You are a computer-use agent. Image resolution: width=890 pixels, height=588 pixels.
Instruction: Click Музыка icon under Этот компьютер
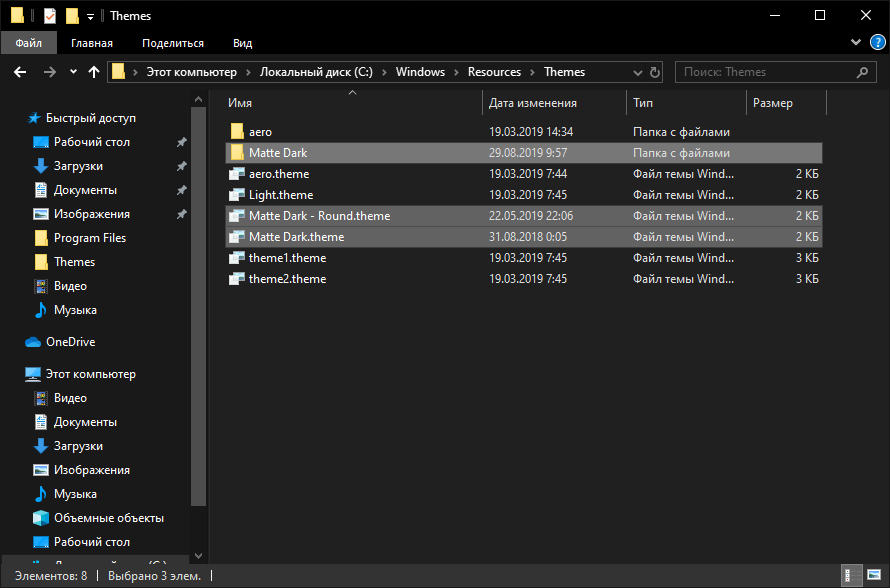[41, 494]
